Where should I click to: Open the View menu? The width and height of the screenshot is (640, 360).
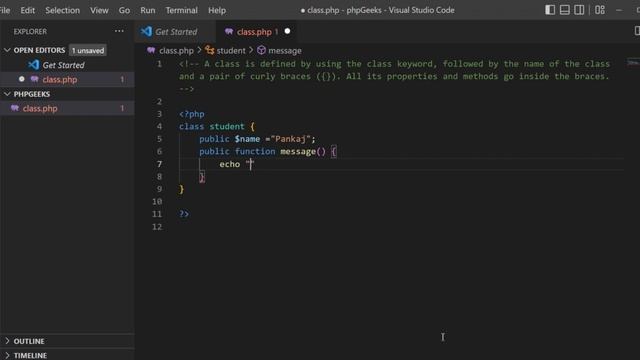[99, 10]
